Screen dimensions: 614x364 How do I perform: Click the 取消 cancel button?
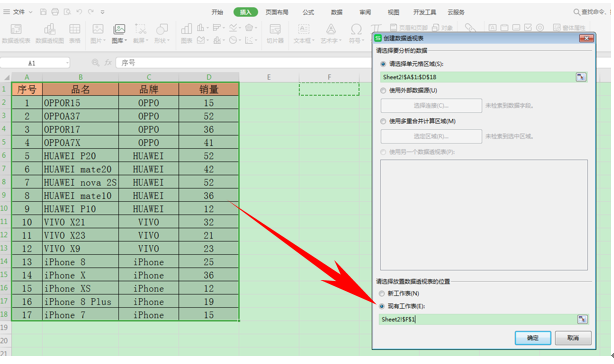(573, 338)
